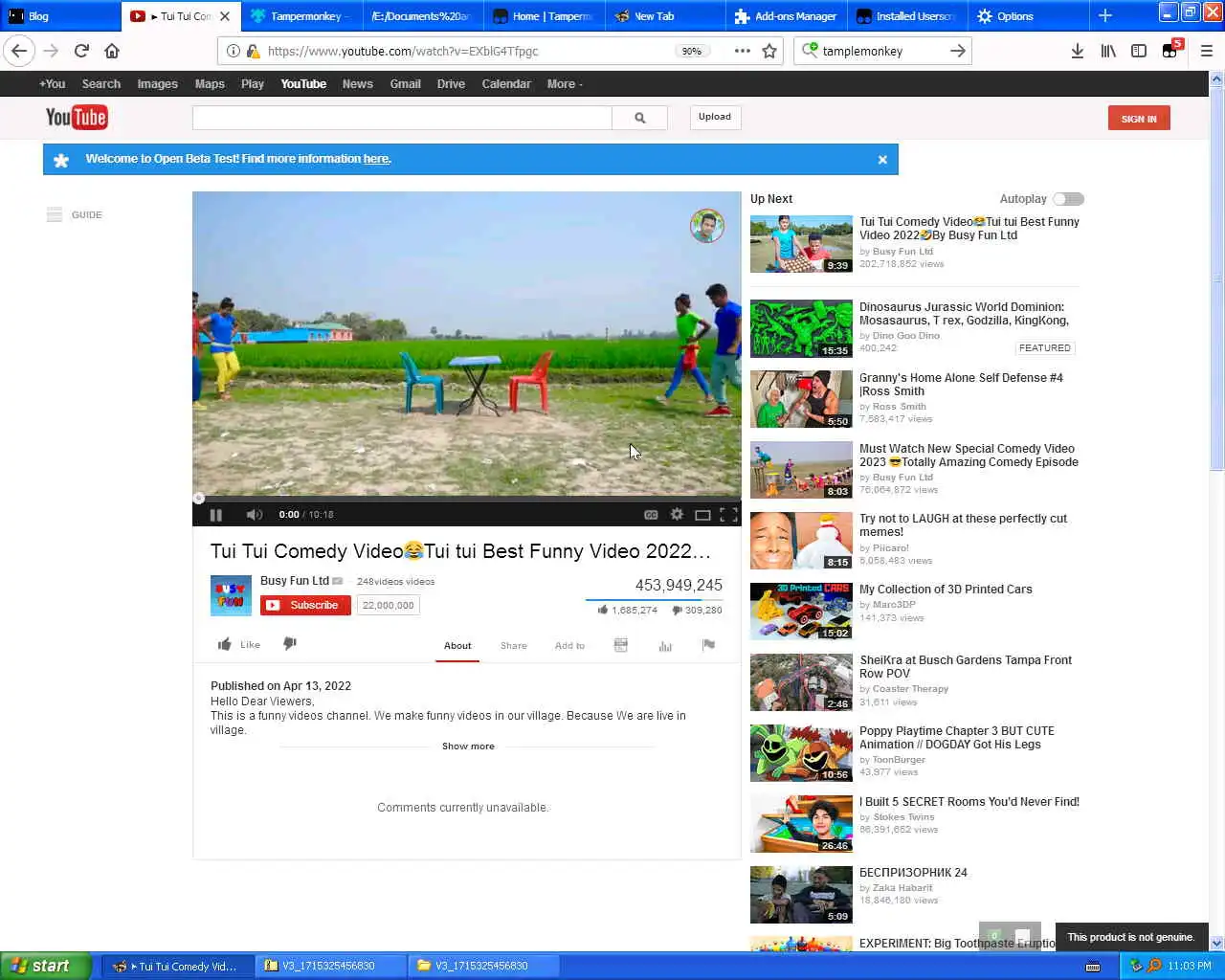This screenshot has height=980, width=1225.
Task: Like the video thumbs up
Action: 238,644
